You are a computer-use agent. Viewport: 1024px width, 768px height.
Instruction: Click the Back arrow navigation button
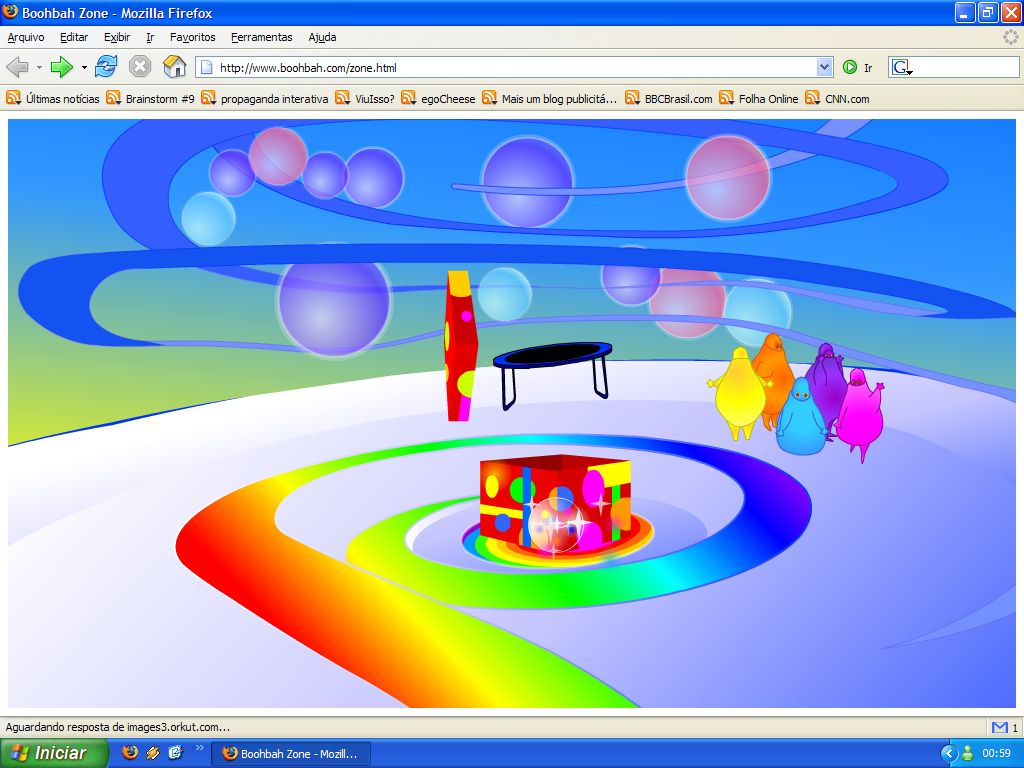click(17, 67)
